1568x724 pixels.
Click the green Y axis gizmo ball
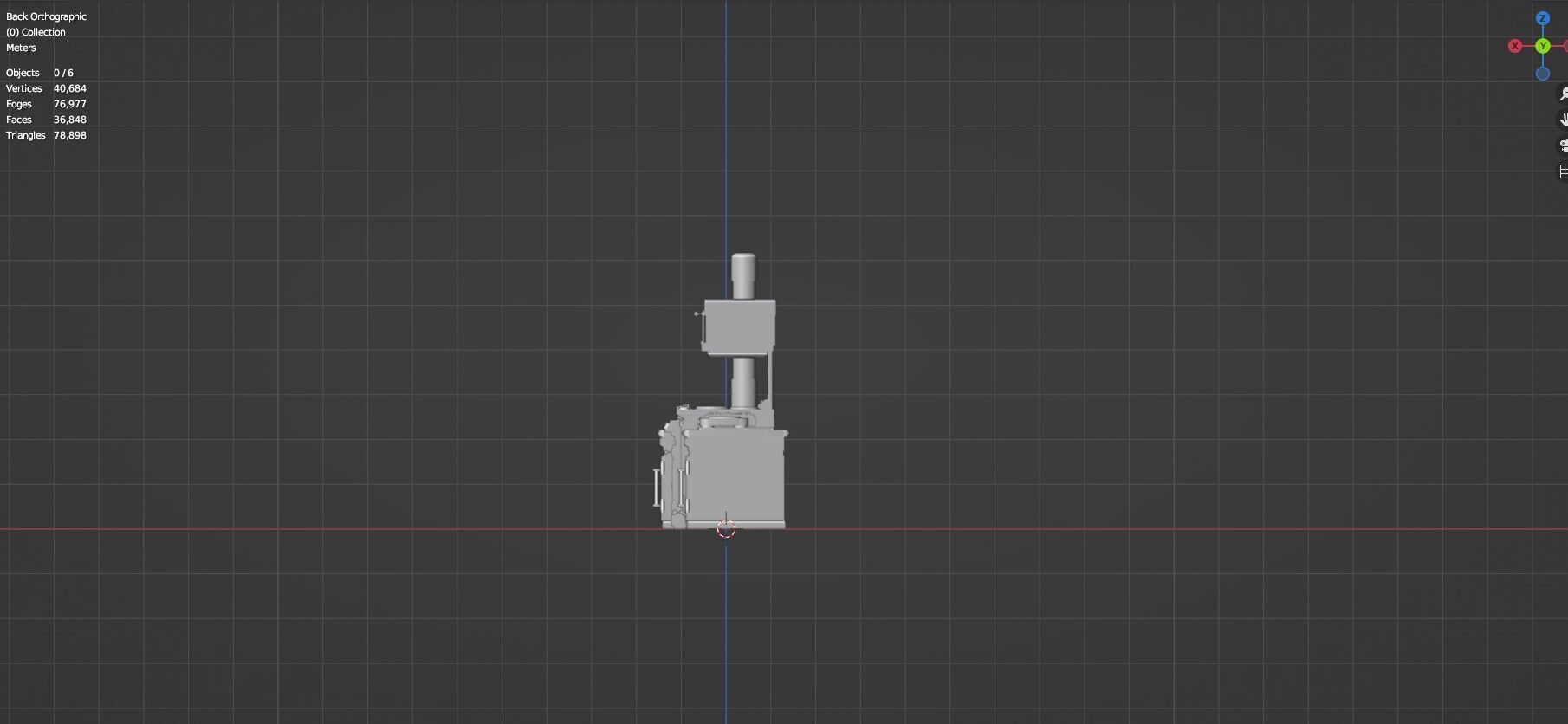pos(1542,46)
